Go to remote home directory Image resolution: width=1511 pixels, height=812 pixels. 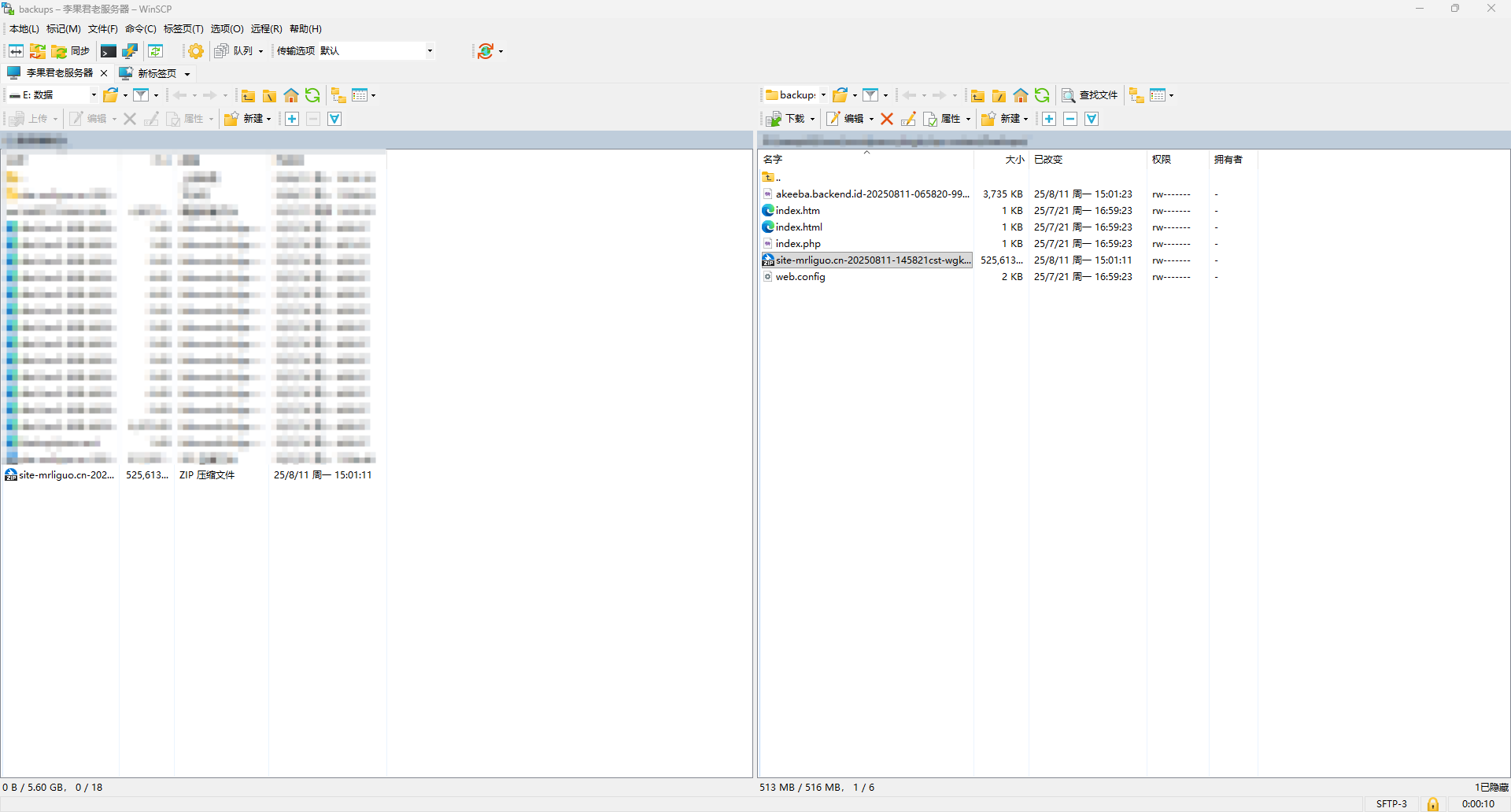pyautogui.click(x=1021, y=95)
